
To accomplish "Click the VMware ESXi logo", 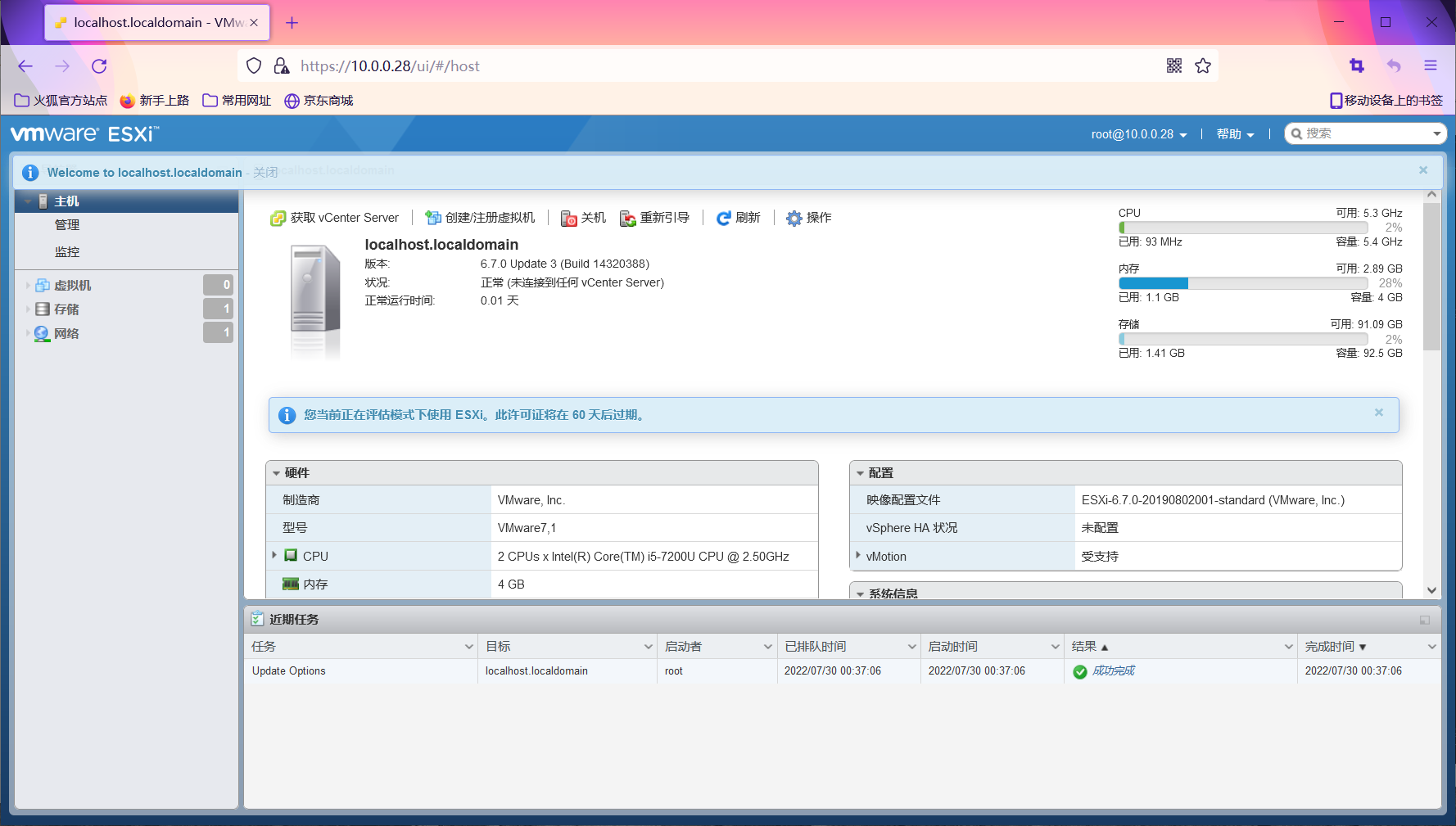I will point(84,133).
